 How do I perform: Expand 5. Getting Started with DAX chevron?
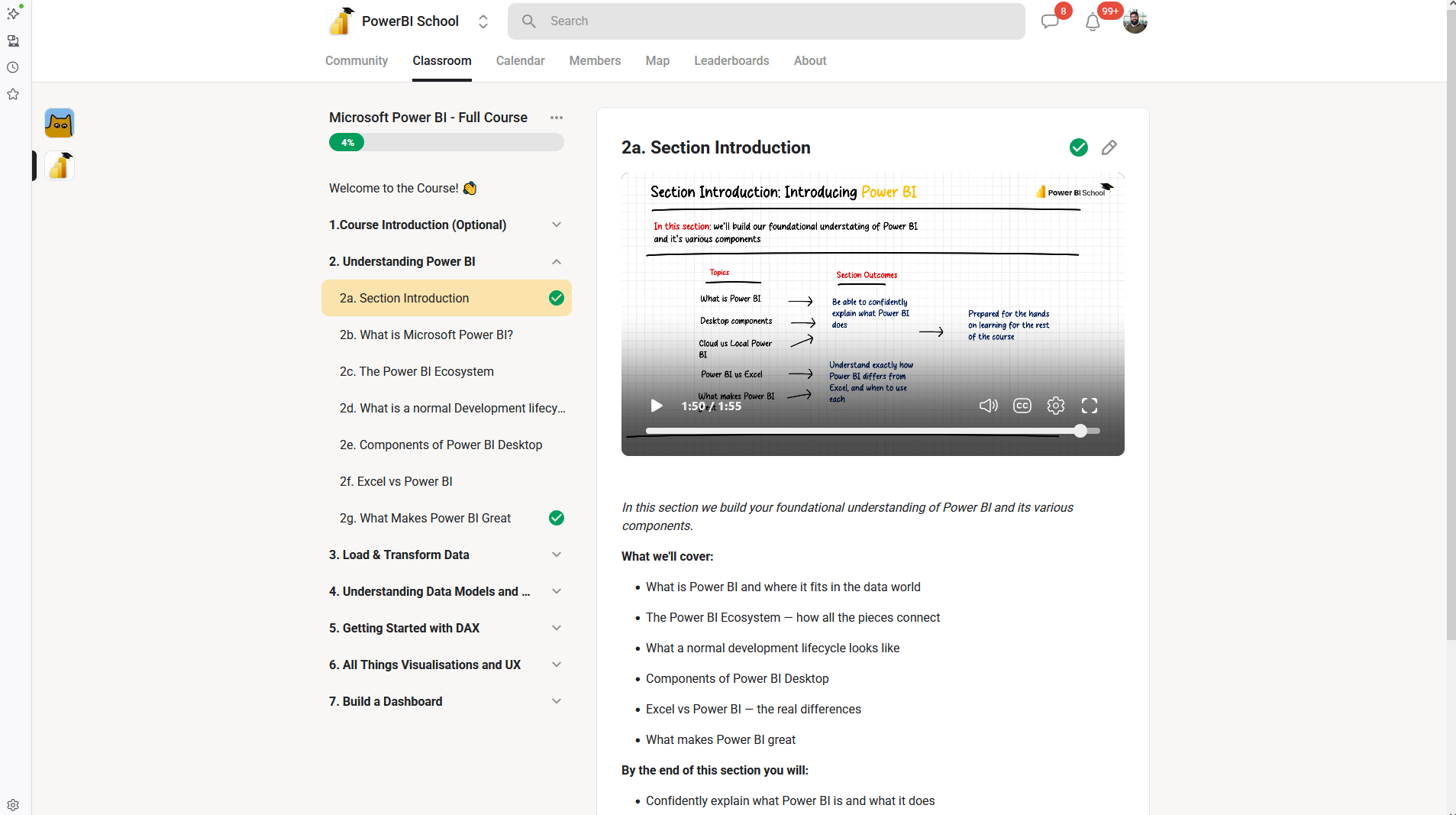(x=557, y=628)
